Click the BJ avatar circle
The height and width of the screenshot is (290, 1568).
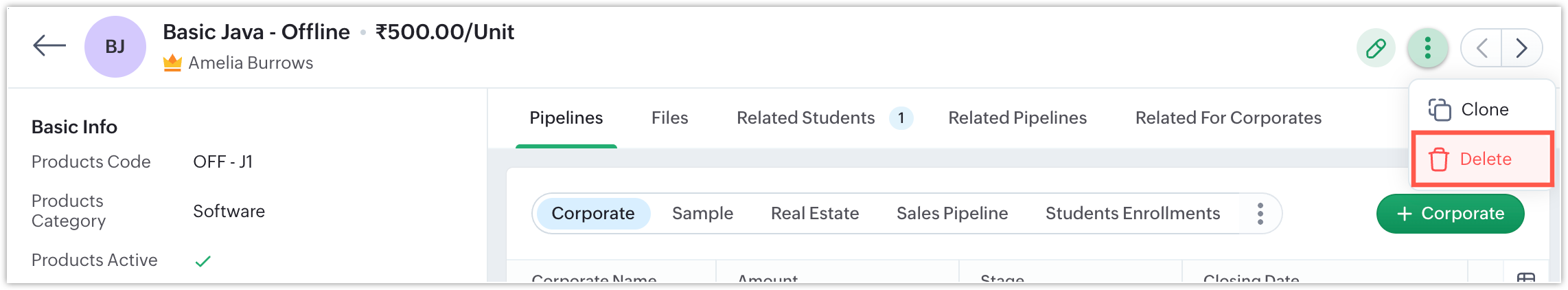click(115, 47)
